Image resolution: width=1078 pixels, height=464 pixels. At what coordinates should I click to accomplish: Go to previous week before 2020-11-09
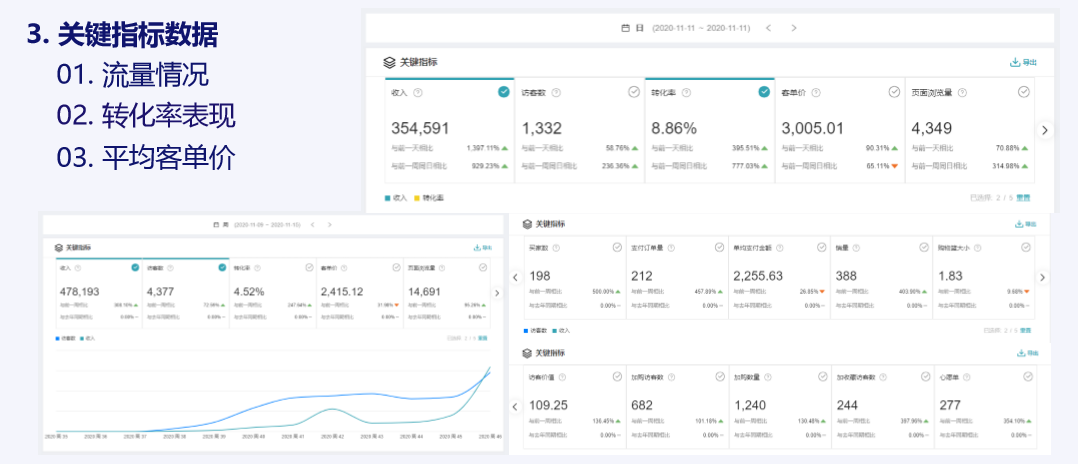coord(311,226)
